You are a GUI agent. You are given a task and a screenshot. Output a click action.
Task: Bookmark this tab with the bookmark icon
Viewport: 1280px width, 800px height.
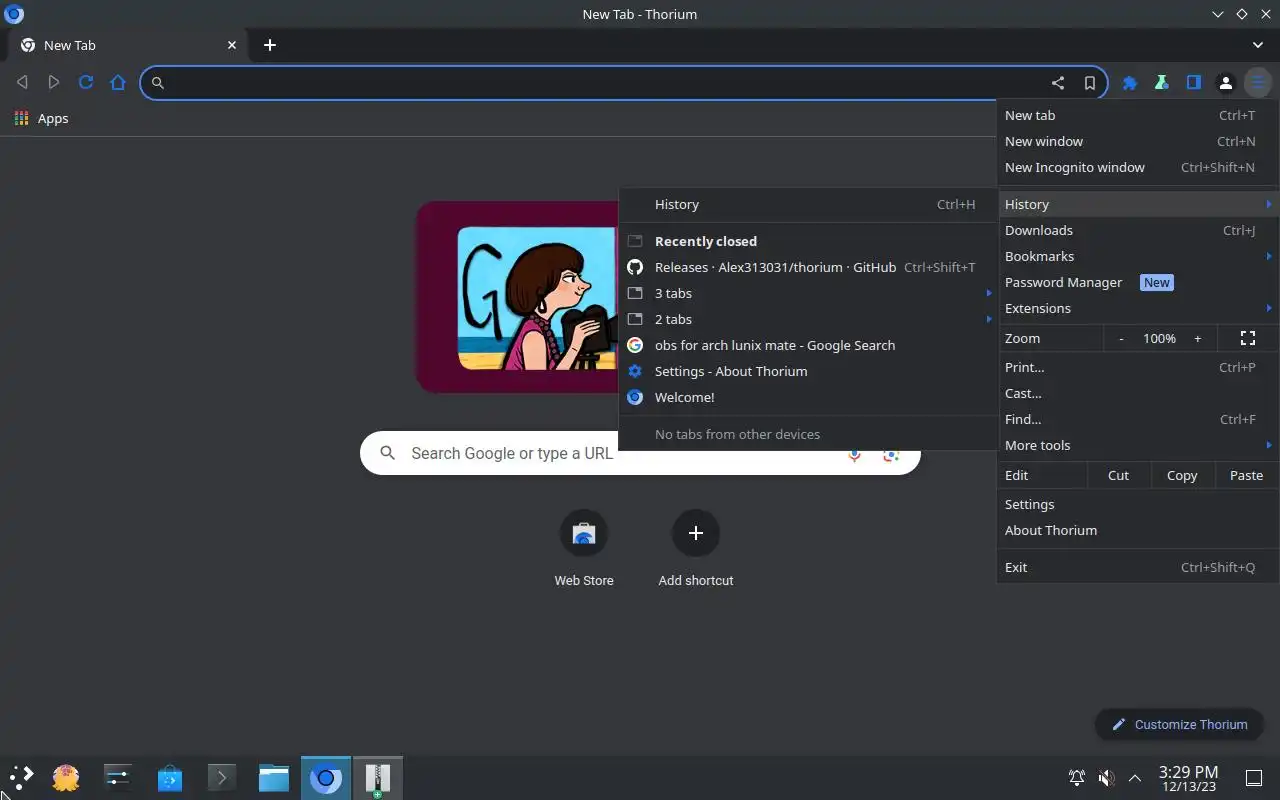1090,83
